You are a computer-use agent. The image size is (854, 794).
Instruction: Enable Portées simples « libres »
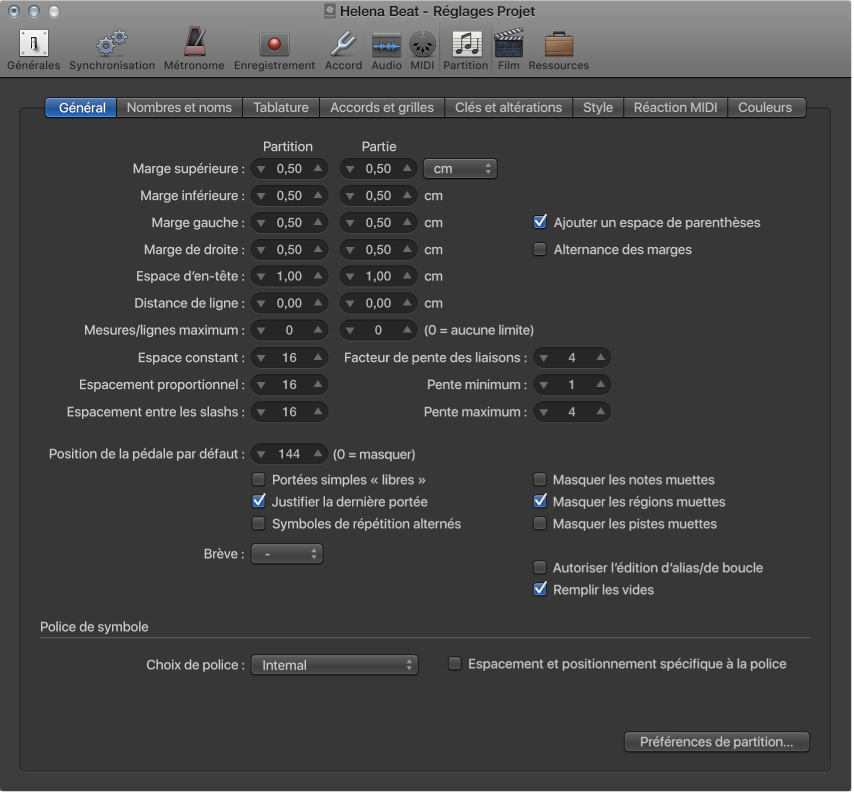[x=258, y=479]
